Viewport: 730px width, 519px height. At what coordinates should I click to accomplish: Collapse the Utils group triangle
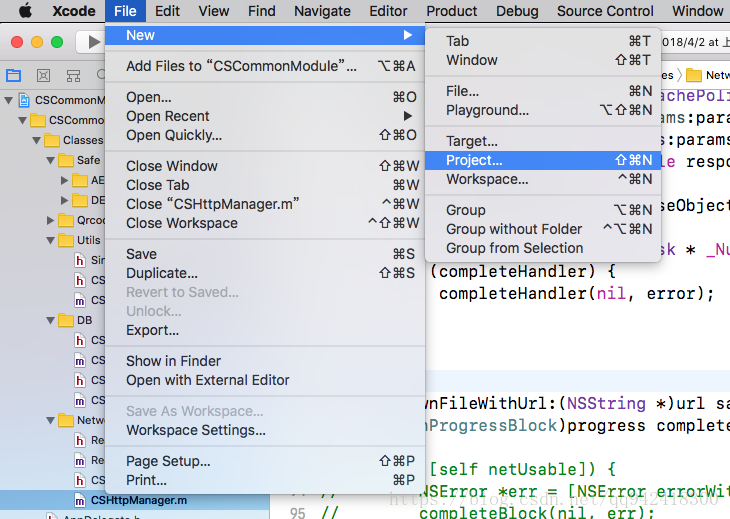tap(51, 240)
